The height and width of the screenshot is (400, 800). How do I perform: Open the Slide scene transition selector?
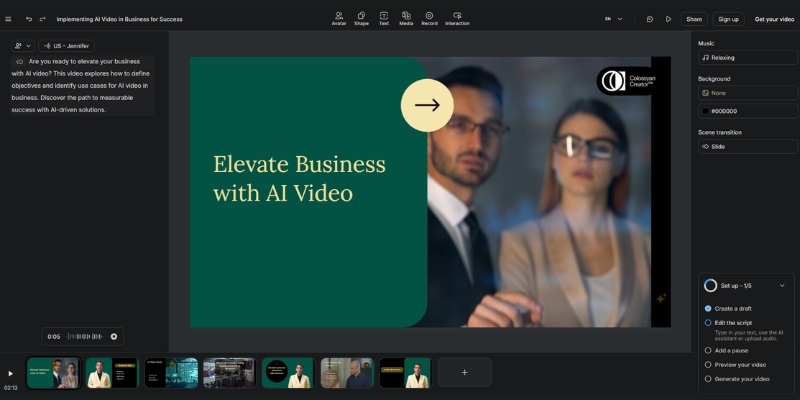click(747, 146)
